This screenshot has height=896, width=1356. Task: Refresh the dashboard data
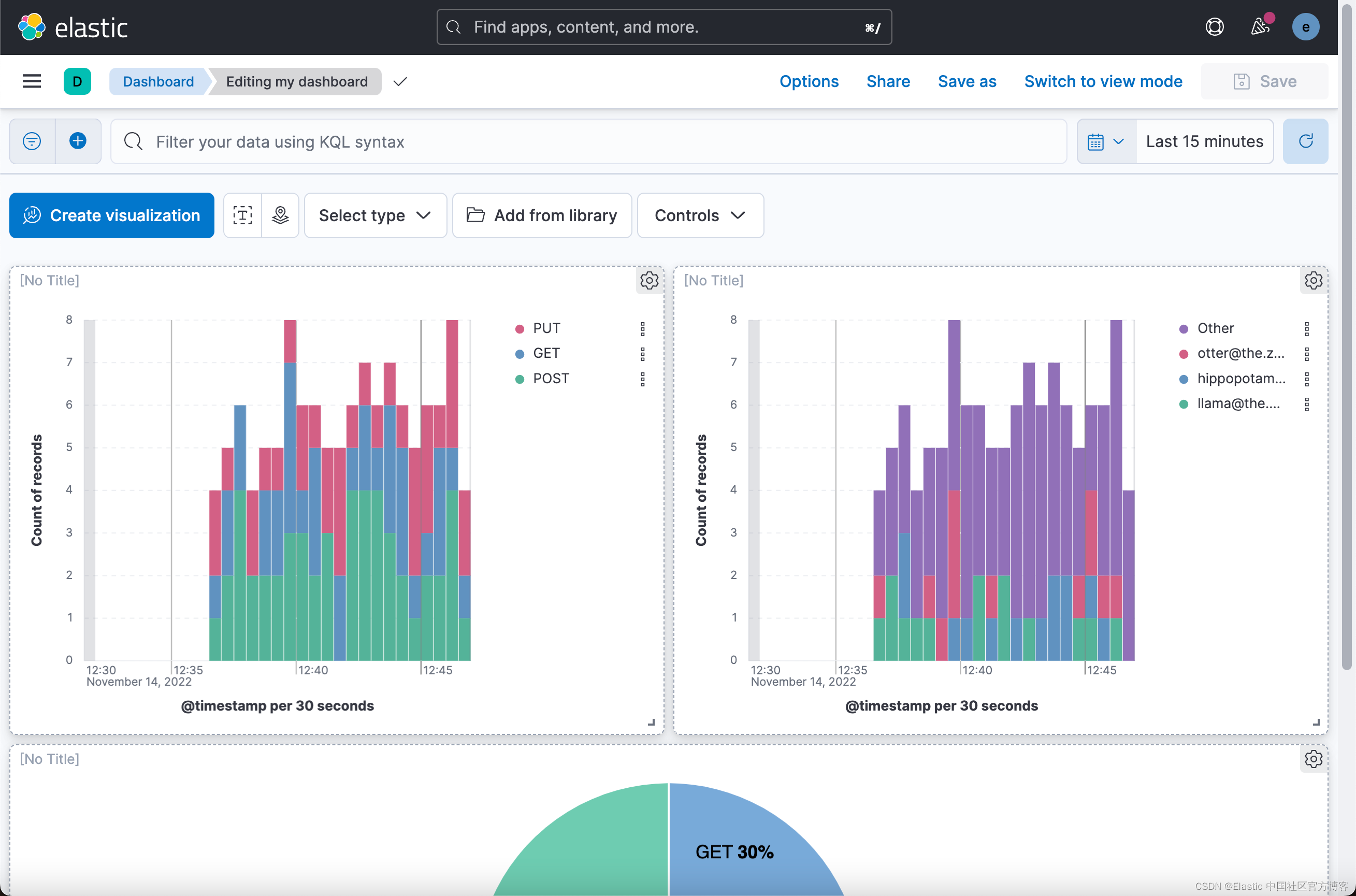click(x=1306, y=141)
